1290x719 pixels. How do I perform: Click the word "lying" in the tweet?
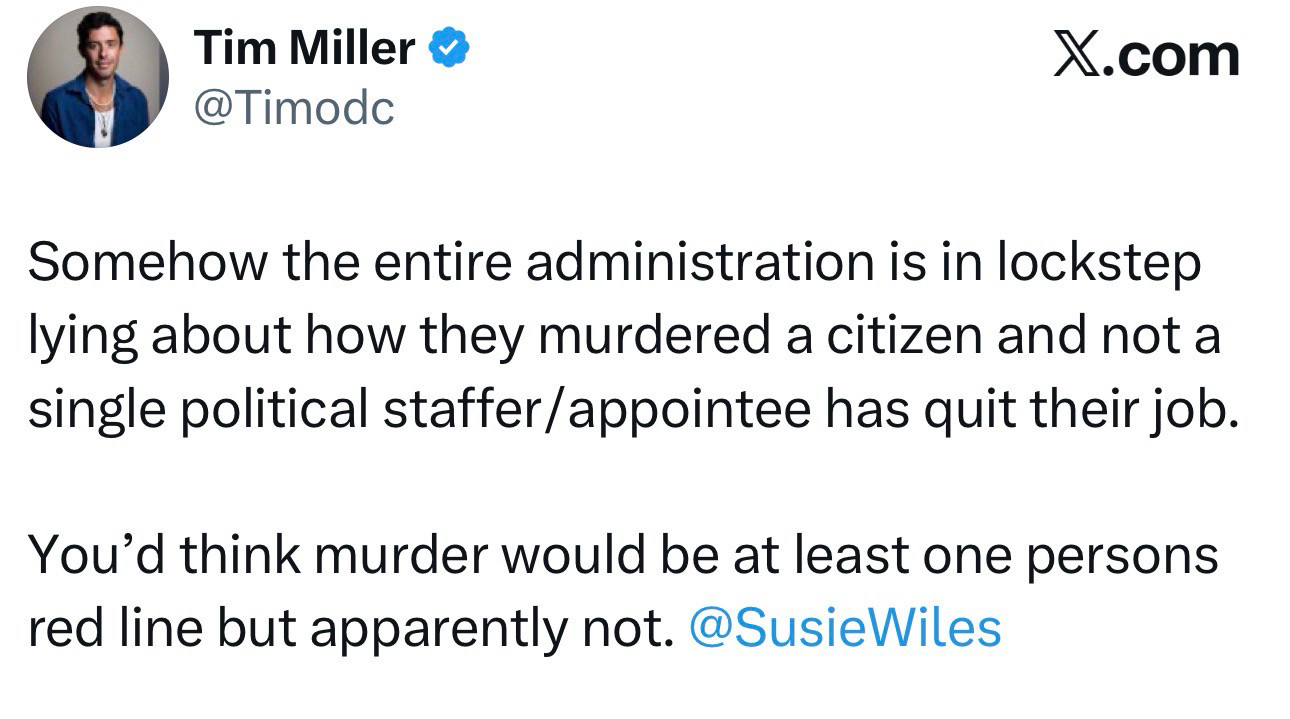point(82,337)
